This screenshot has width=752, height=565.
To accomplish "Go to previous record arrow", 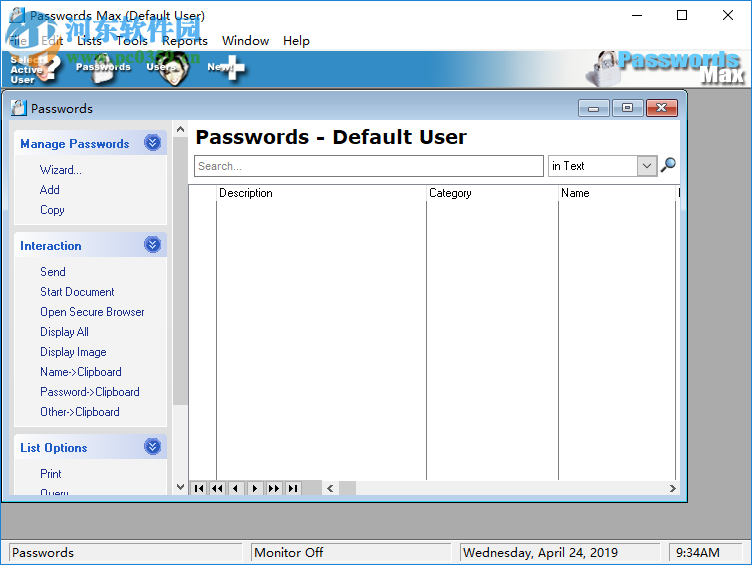I will (x=235, y=488).
